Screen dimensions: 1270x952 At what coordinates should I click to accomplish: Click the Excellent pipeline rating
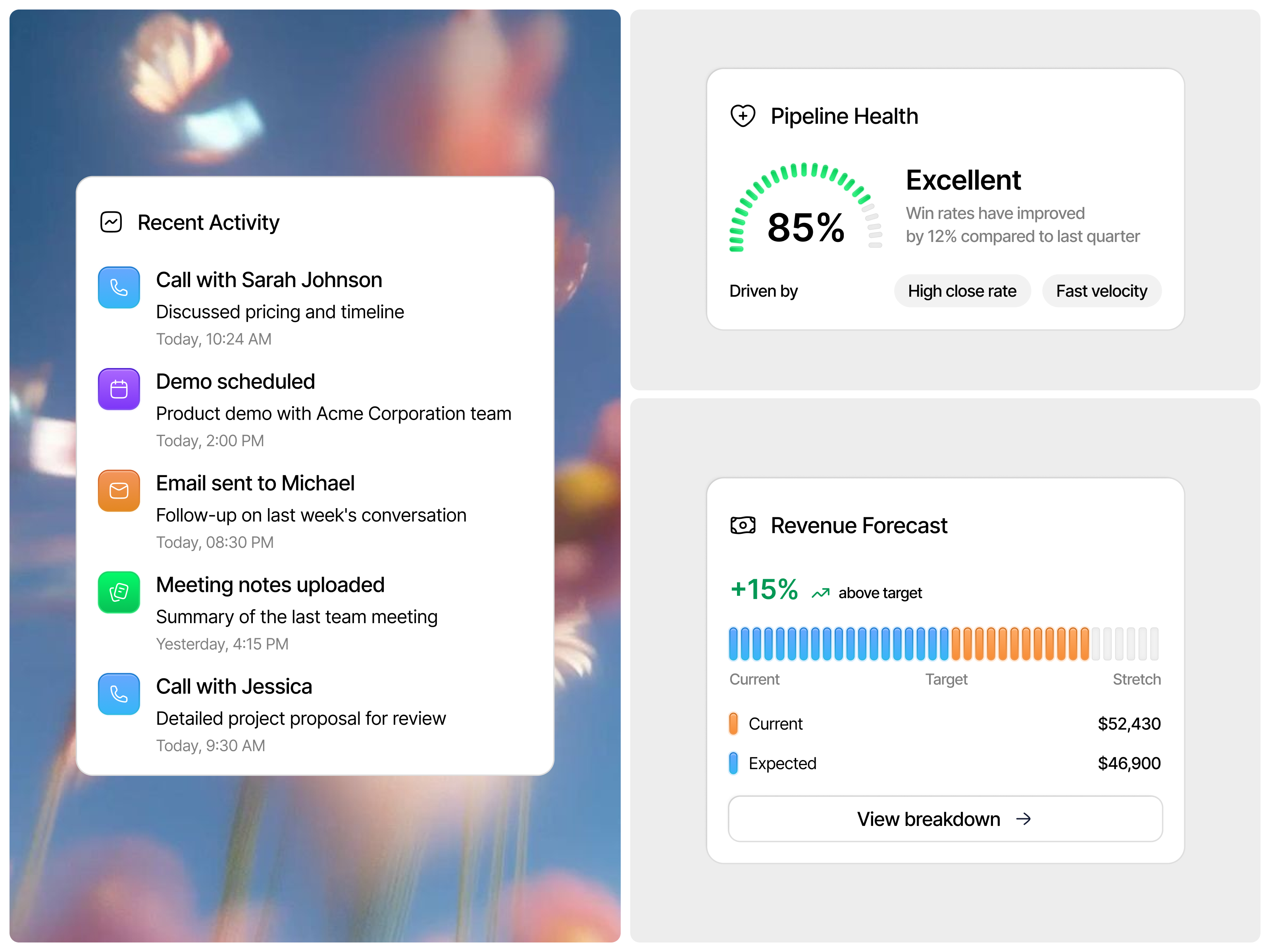point(963,180)
